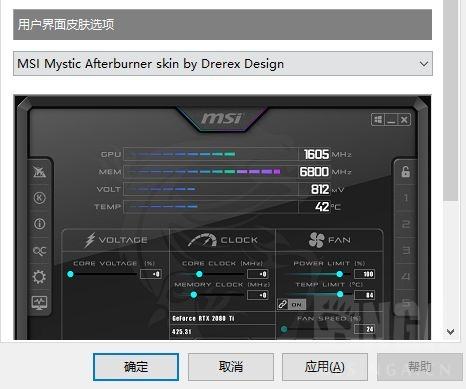
Task: Select profile slot 2 in preview
Action: [406, 224]
